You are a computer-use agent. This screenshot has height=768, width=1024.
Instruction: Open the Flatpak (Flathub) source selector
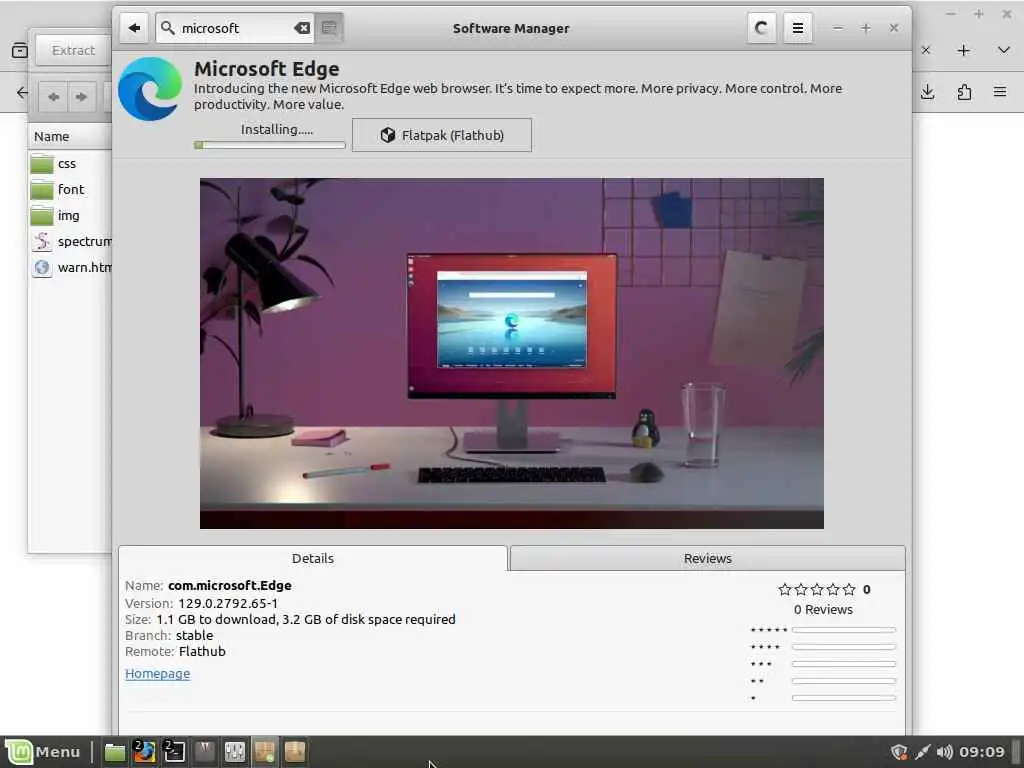tap(441, 135)
